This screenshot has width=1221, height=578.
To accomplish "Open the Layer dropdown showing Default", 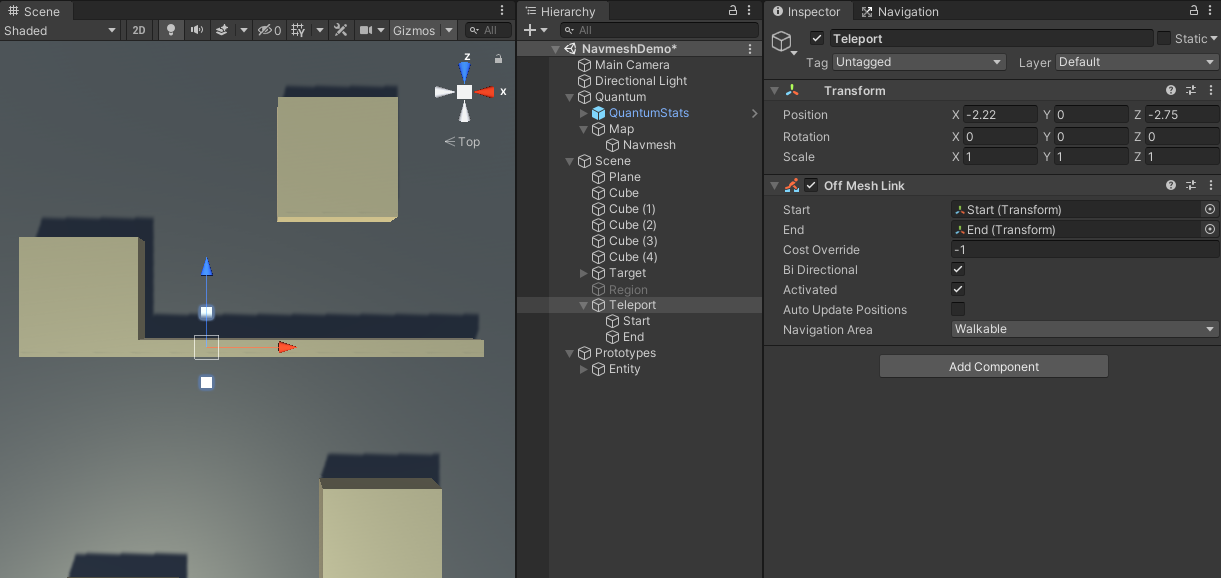I will 1137,62.
